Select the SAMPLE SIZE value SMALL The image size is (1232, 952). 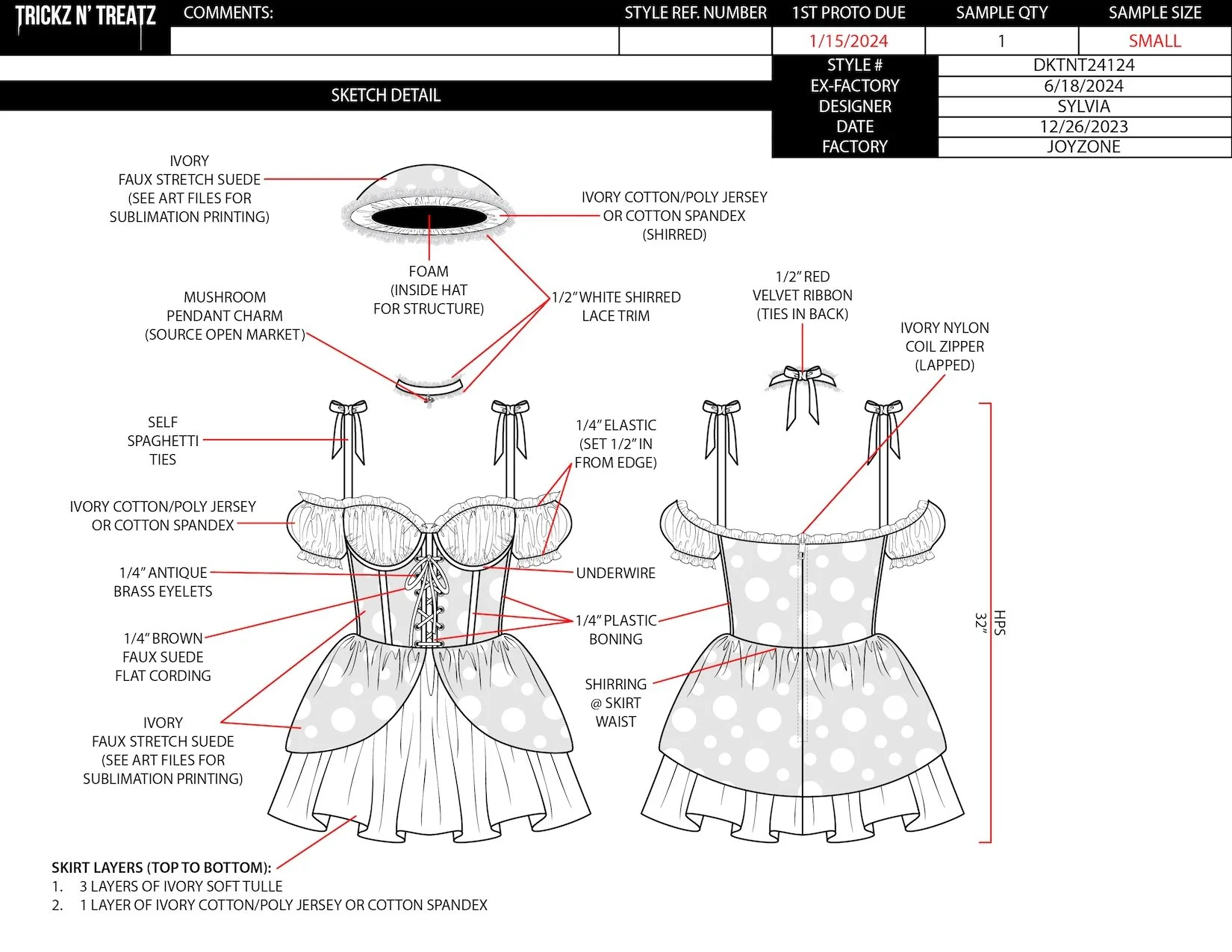[x=1154, y=40]
